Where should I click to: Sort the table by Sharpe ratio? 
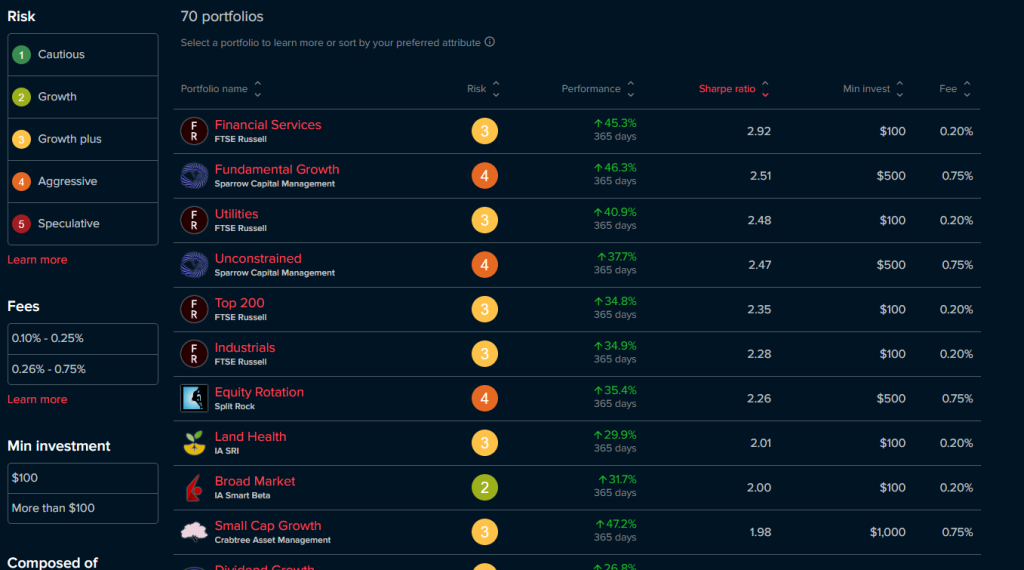(x=733, y=89)
